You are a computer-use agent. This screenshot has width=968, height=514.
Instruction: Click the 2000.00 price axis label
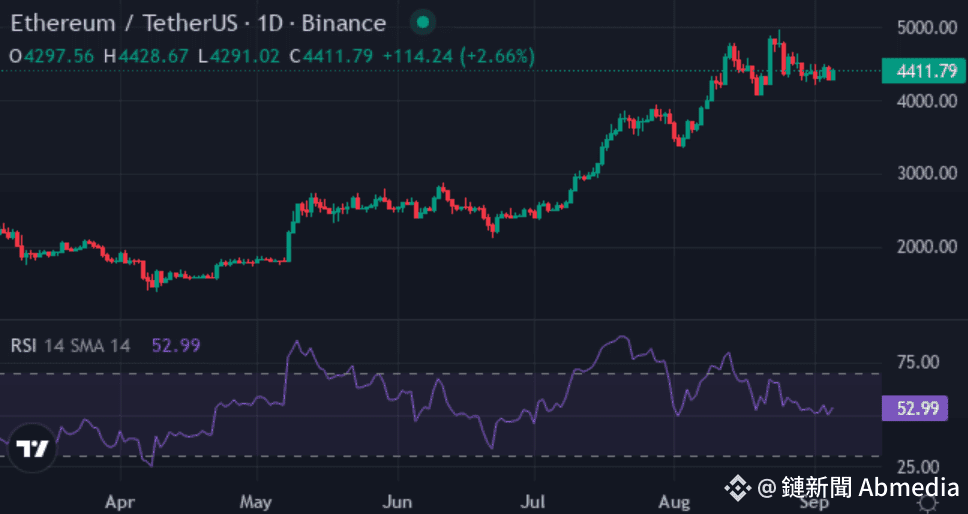pos(927,247)
